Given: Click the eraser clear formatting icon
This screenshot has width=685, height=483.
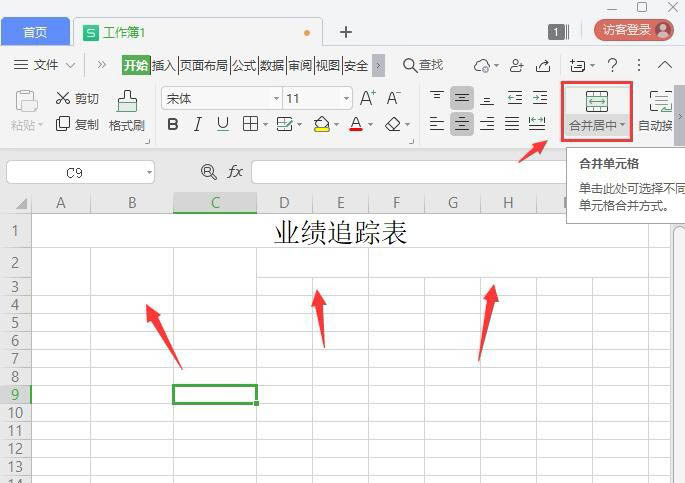Looking at the screenshot, I should pos(393,124).
